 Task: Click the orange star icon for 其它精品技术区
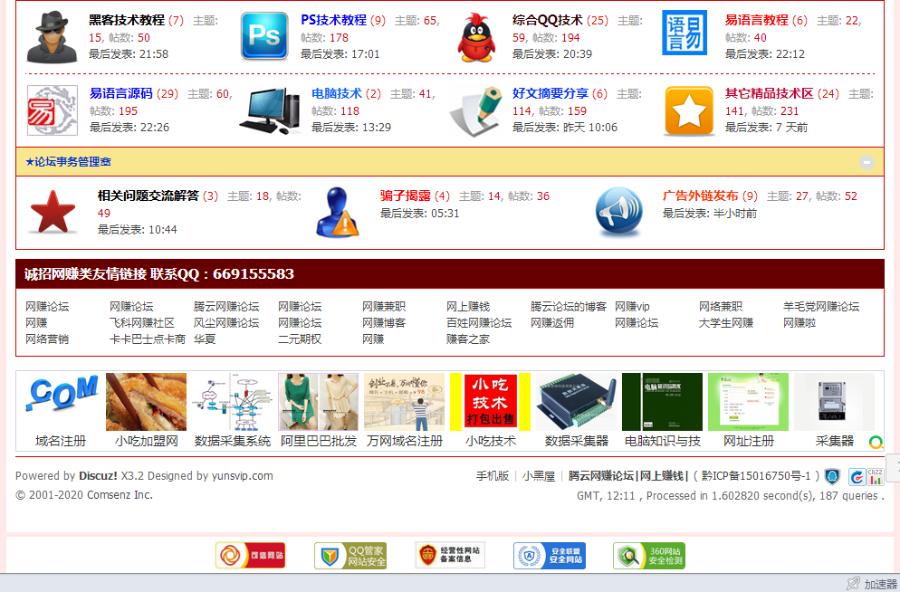click(x=689, y=110)
